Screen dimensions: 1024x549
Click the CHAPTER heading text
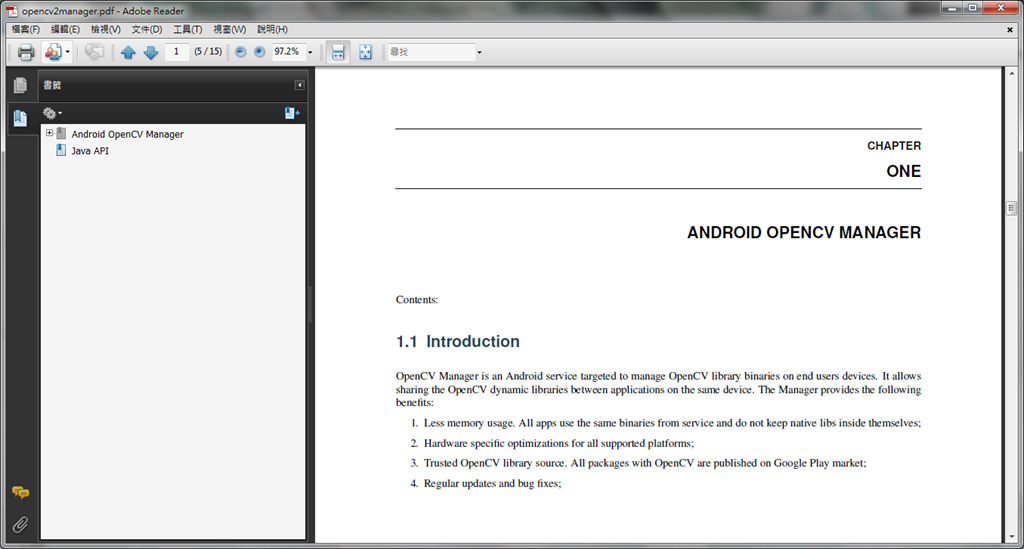[x=894, y=146]
